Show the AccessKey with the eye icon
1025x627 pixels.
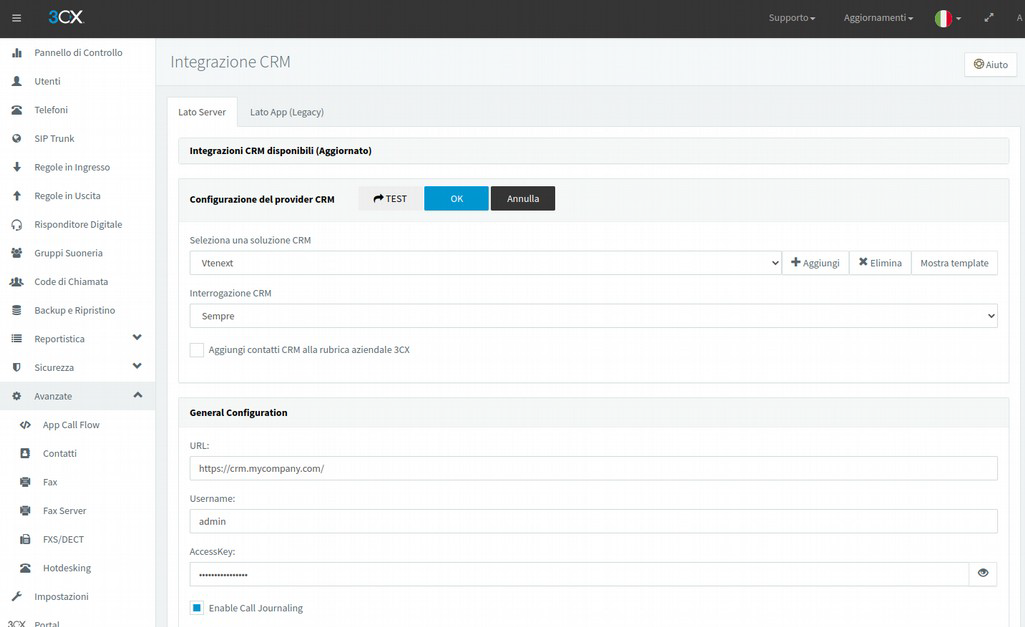pyautogui.click(x=983, y=573)
